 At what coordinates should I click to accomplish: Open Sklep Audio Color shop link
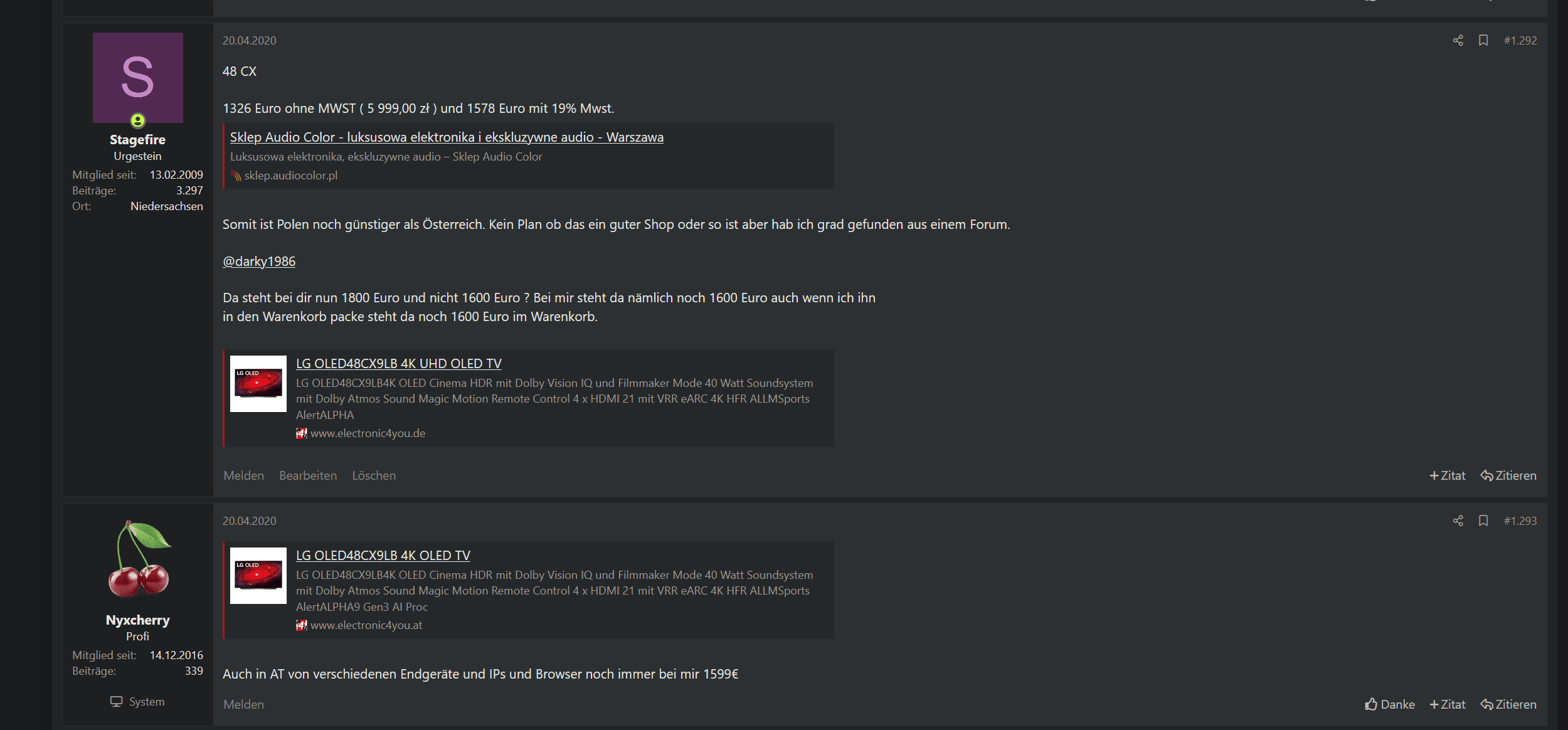click(x=447, y=137)
